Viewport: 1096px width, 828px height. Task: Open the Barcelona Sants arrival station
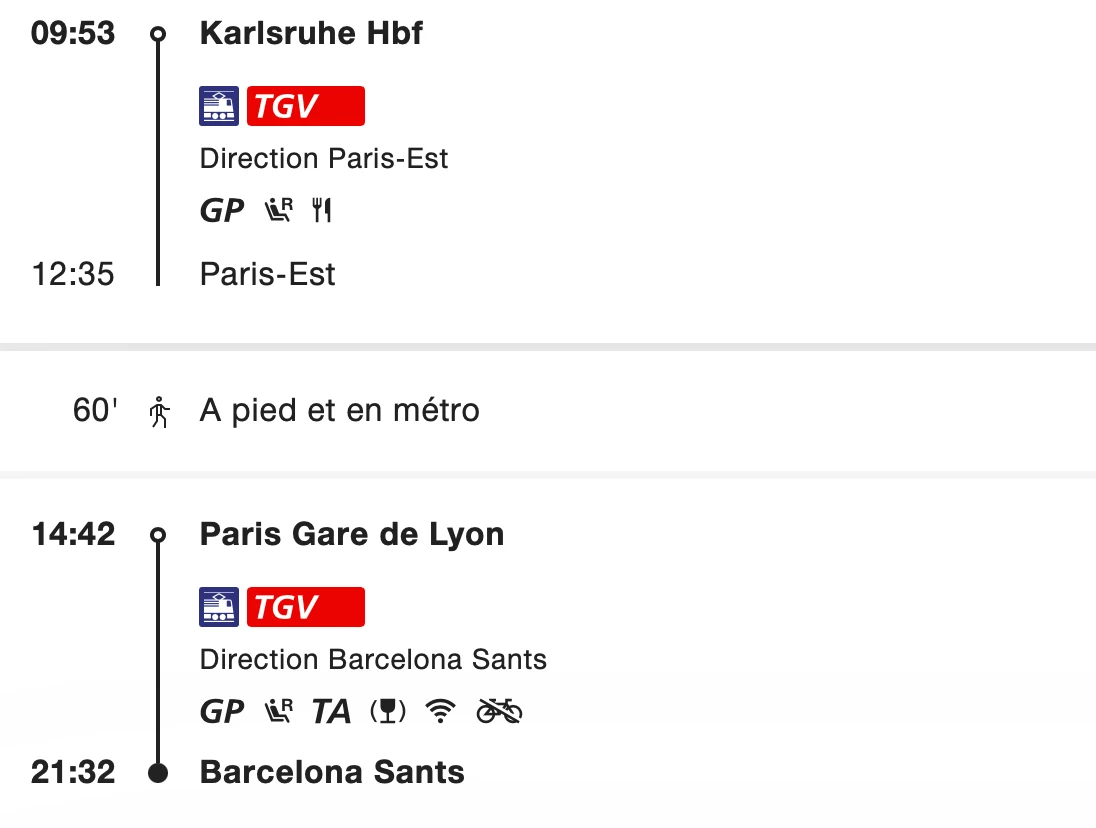[x=332, y=773]
